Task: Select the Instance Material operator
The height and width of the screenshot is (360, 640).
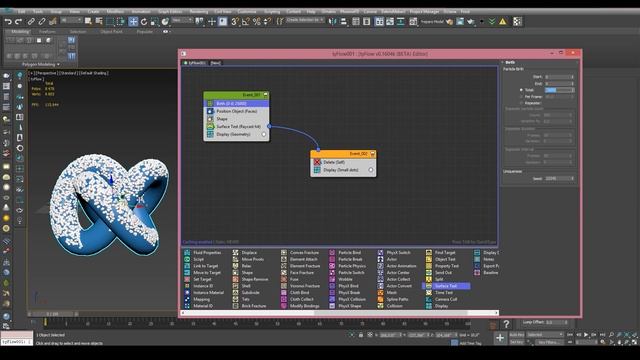Action: tap(208, 293)
